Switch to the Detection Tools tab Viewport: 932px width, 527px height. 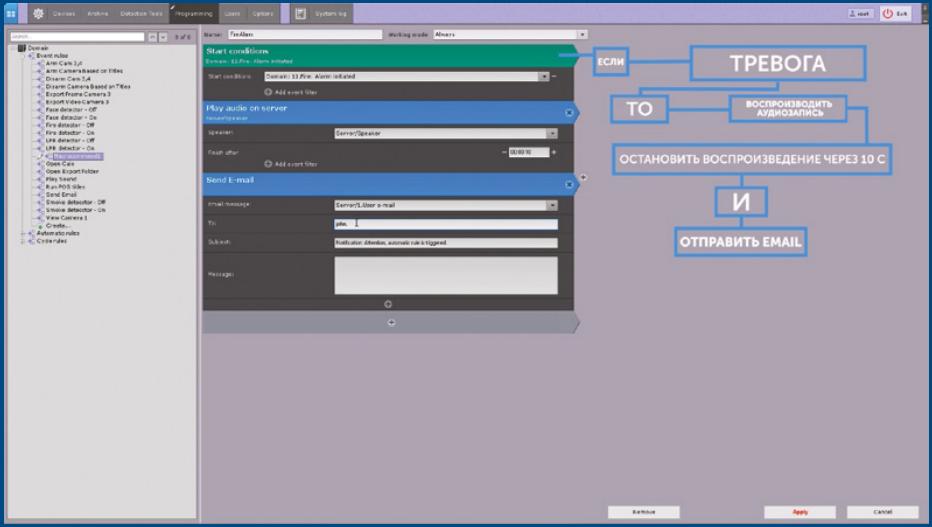[x=141, y=14]
